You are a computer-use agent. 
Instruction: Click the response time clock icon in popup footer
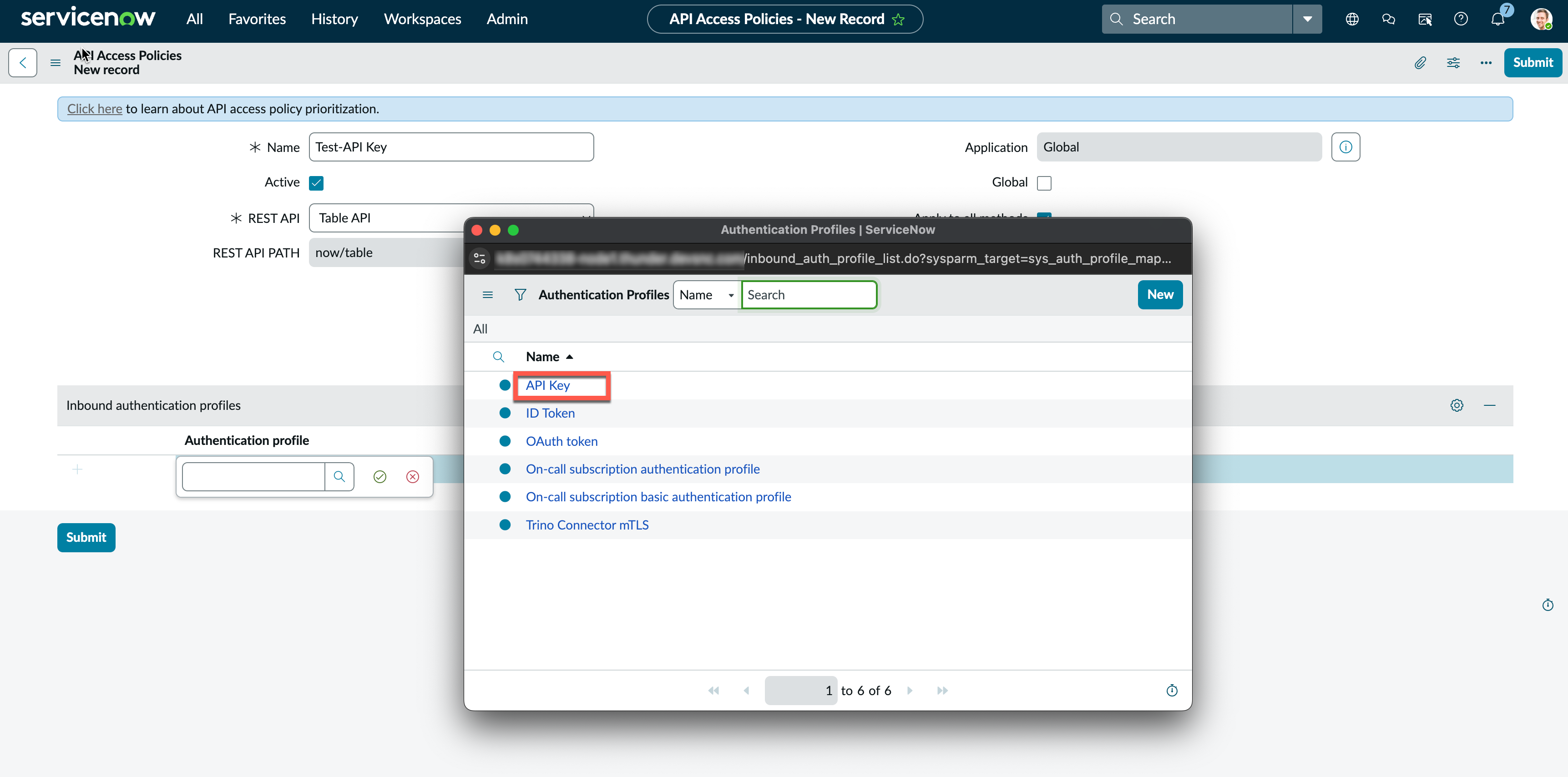tap(1172, 691)
